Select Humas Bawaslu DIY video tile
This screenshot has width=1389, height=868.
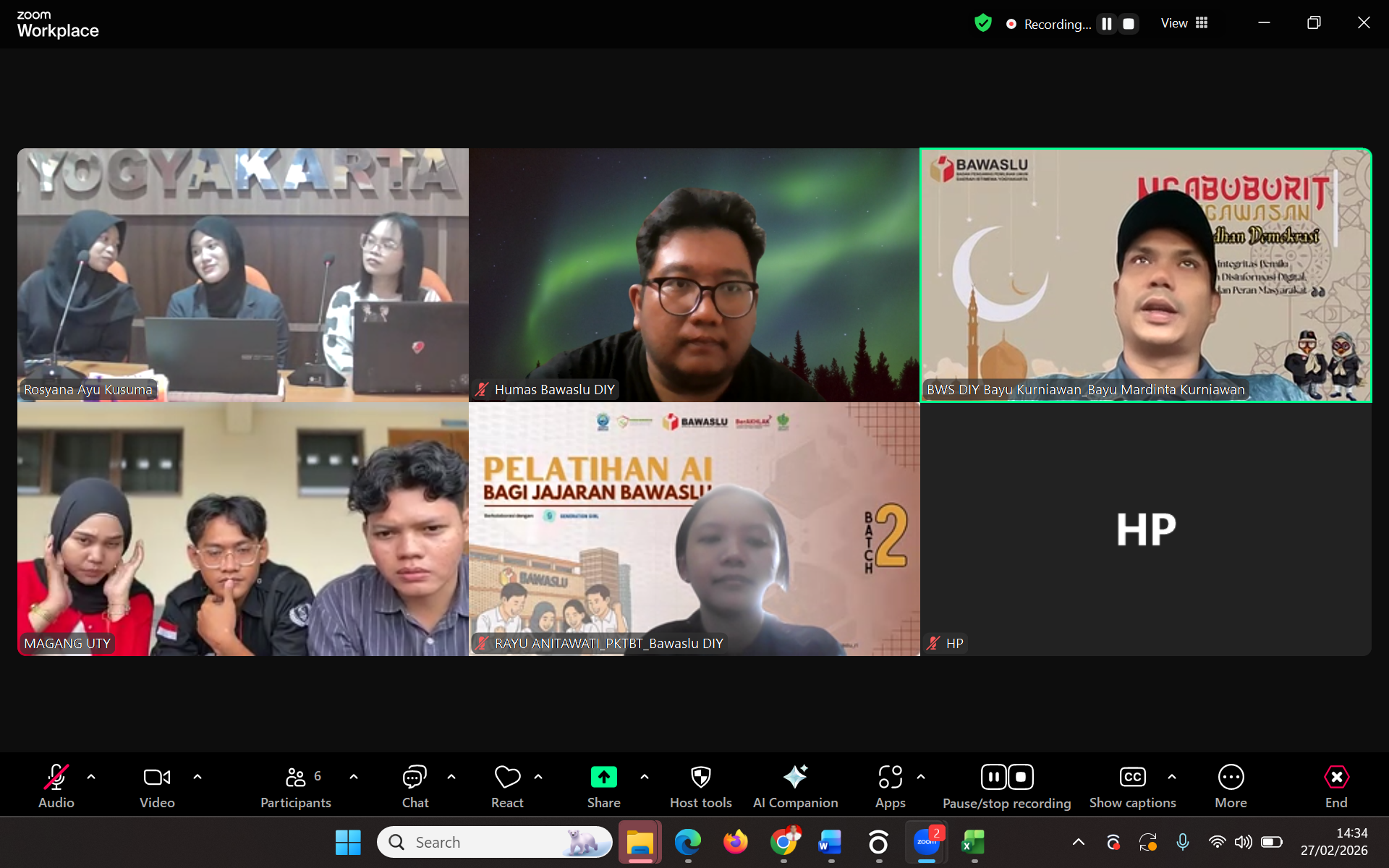694,275
